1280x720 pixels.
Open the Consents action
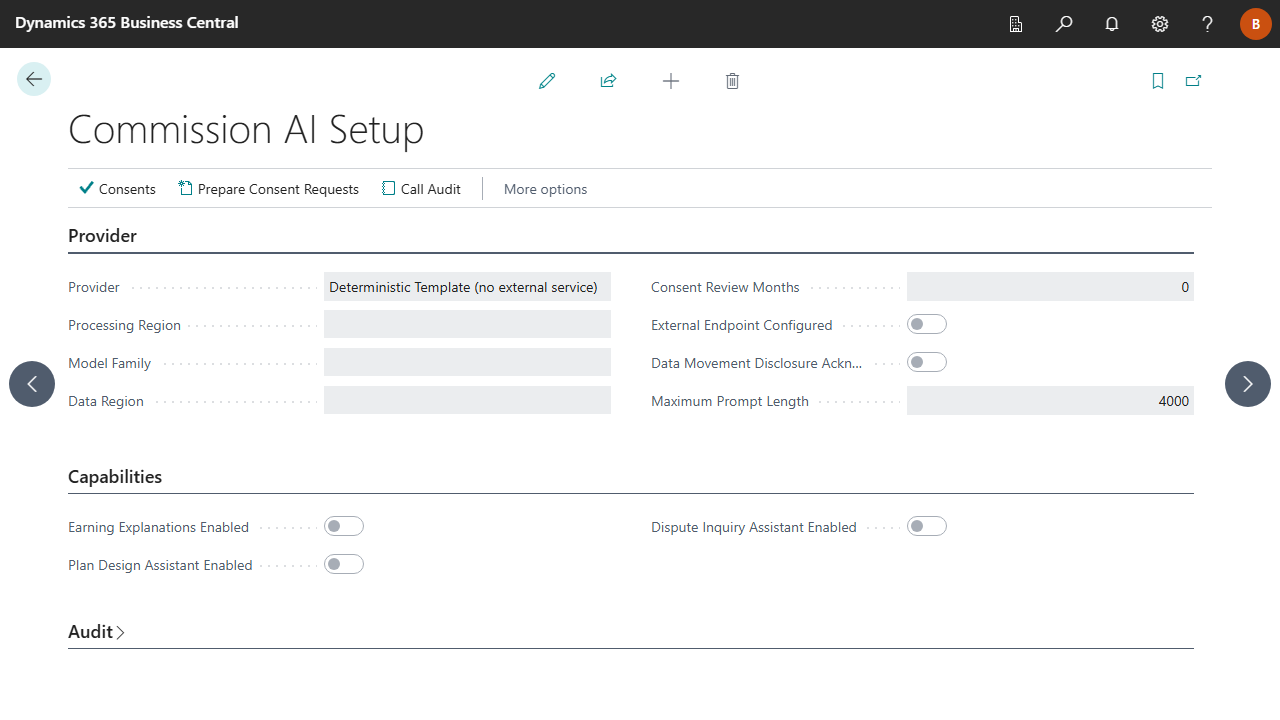(117, 189)
